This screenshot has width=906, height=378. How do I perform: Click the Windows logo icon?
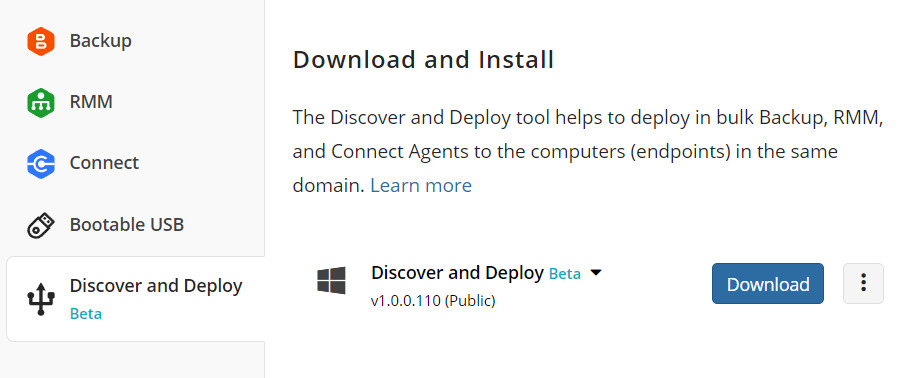tap(331, 280)
